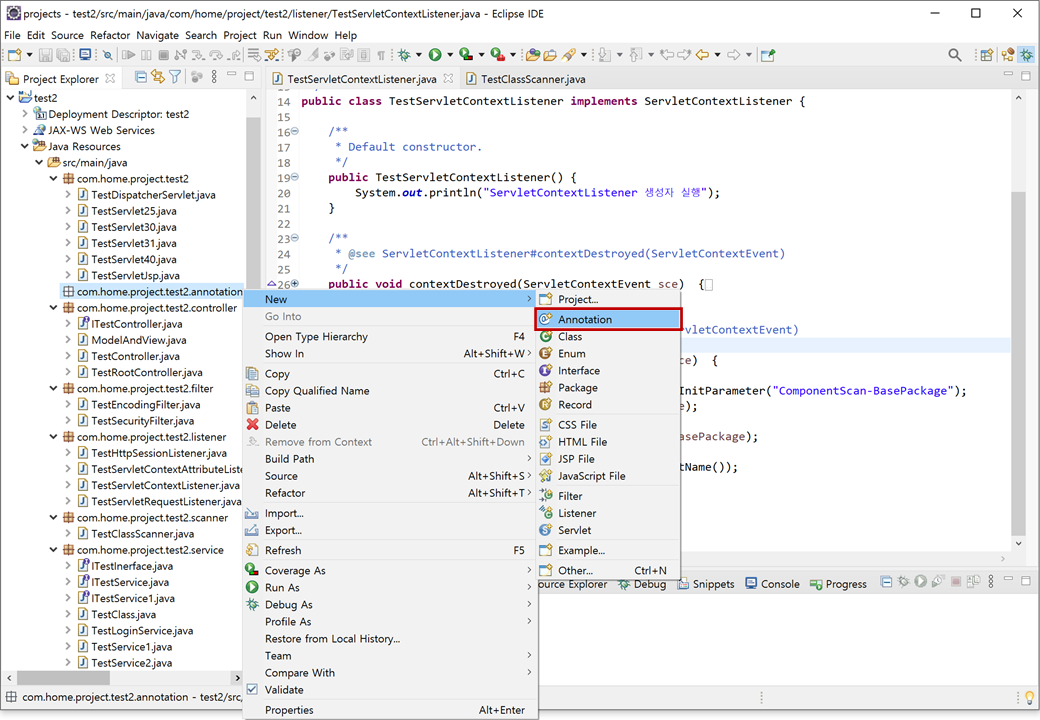Switch to TestClassScanner.java editor tab

(526, 79)
